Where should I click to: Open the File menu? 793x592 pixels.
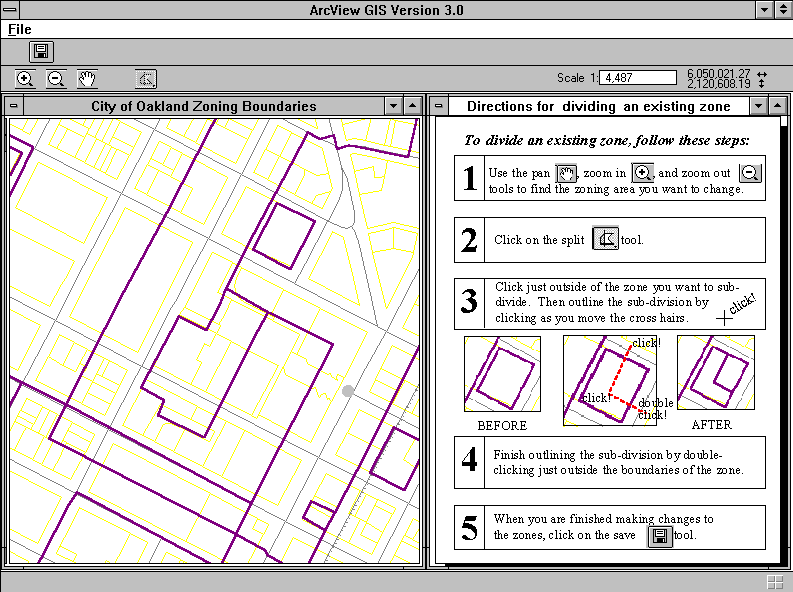(x=20, y=29)
